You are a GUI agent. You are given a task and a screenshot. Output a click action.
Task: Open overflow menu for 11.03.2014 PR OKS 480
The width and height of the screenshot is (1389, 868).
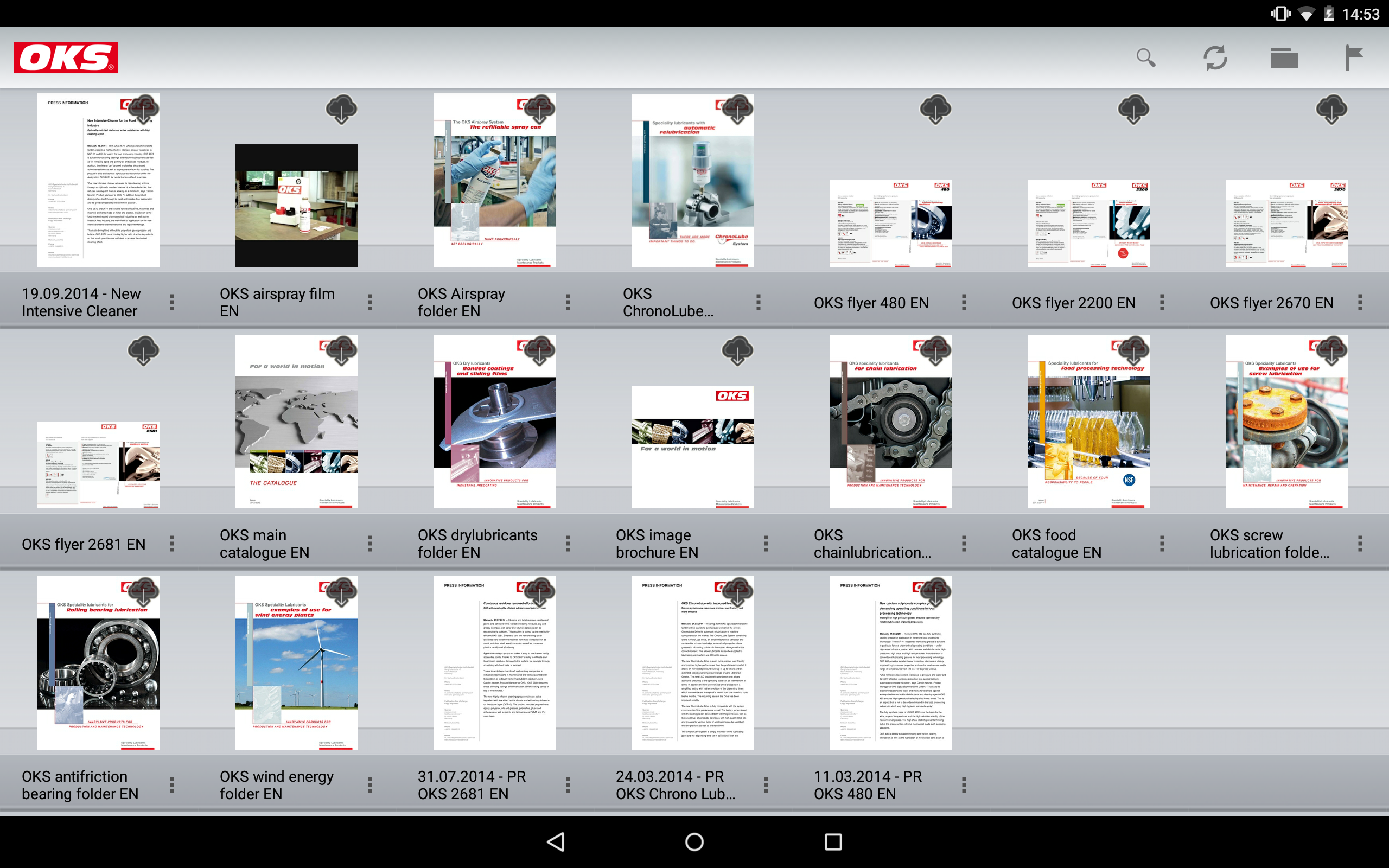(x=964, y=785)
